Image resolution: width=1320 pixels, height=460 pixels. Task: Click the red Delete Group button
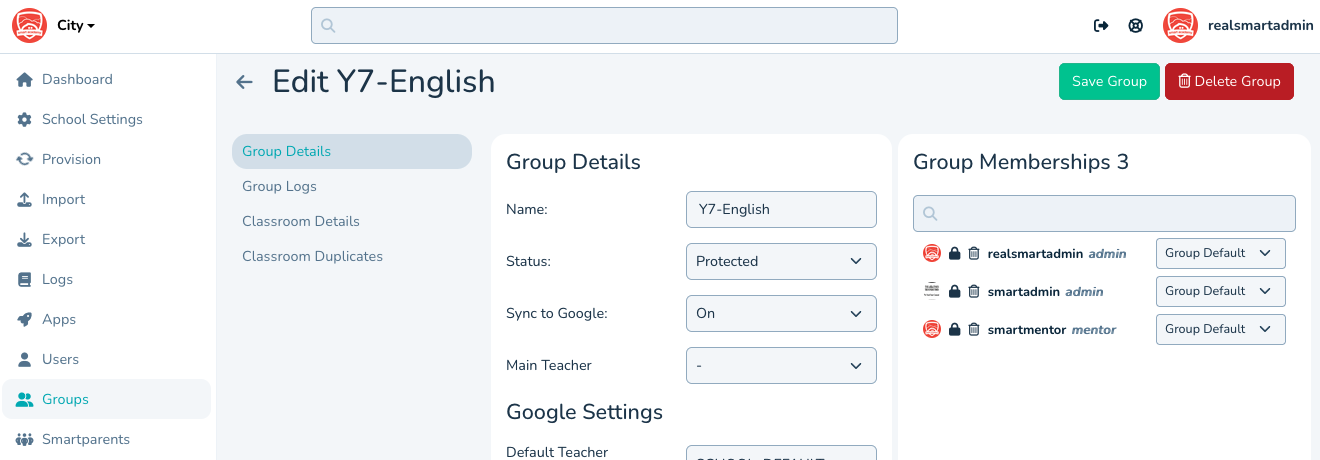[x=1229, y=82]
